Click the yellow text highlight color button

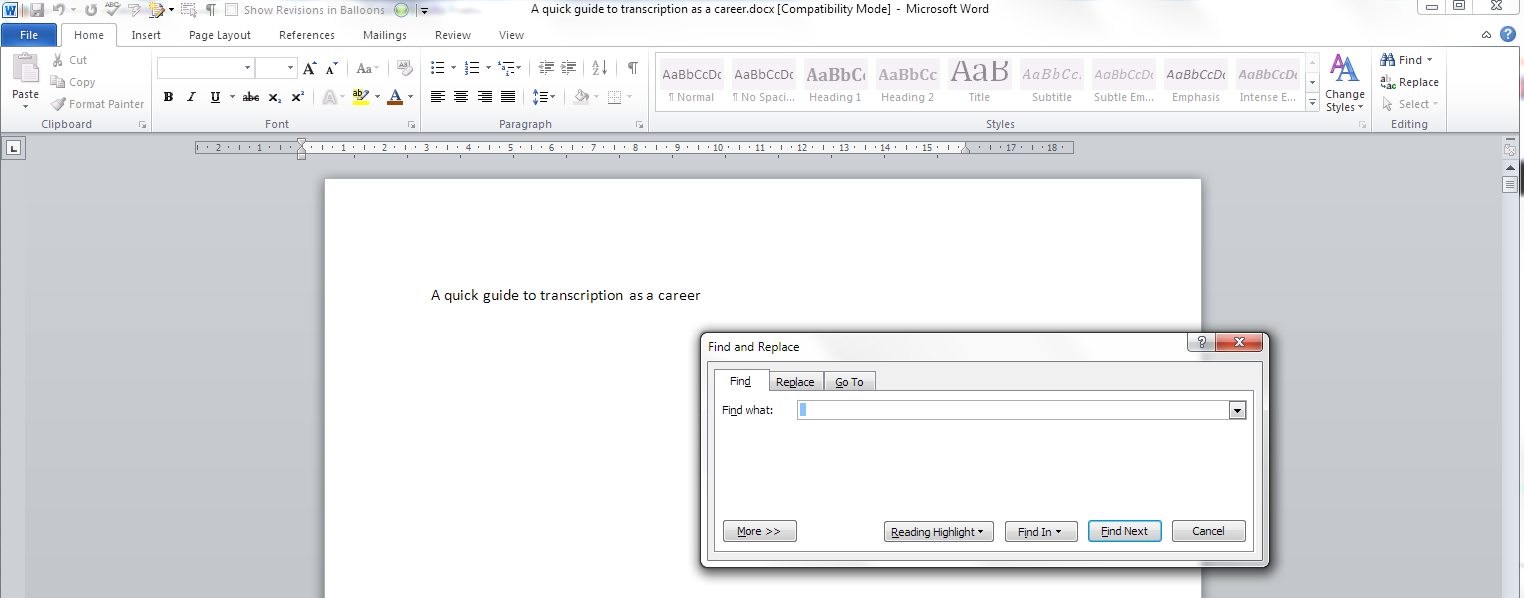(361, 97)
